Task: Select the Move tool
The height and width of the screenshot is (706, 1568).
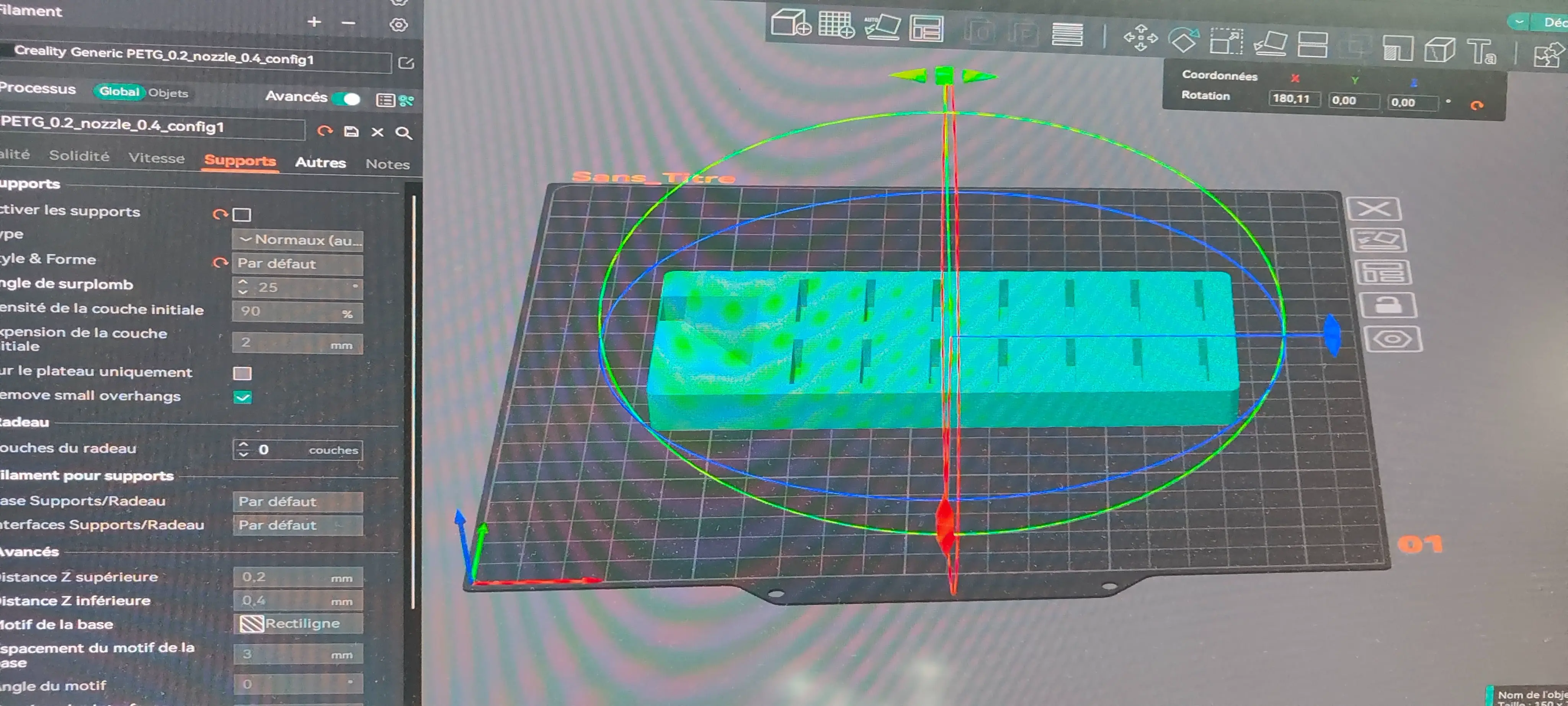Action: [x=1140, y=38]
